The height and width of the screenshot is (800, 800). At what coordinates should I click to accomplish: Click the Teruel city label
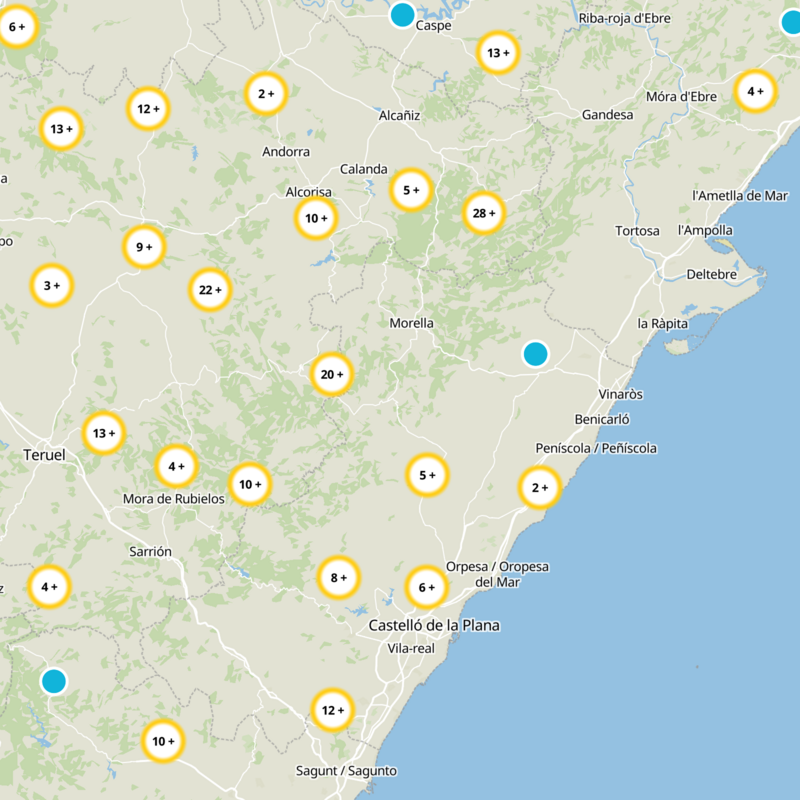(x=44, y=455)
